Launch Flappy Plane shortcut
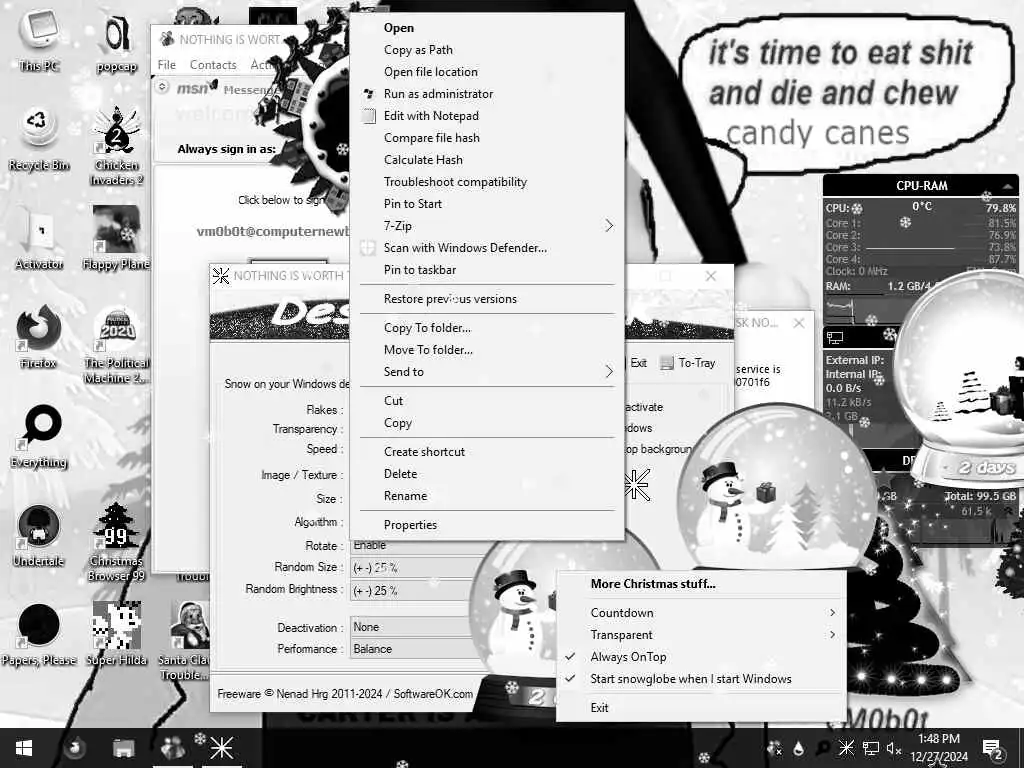1024x768 pixels. 116,238
